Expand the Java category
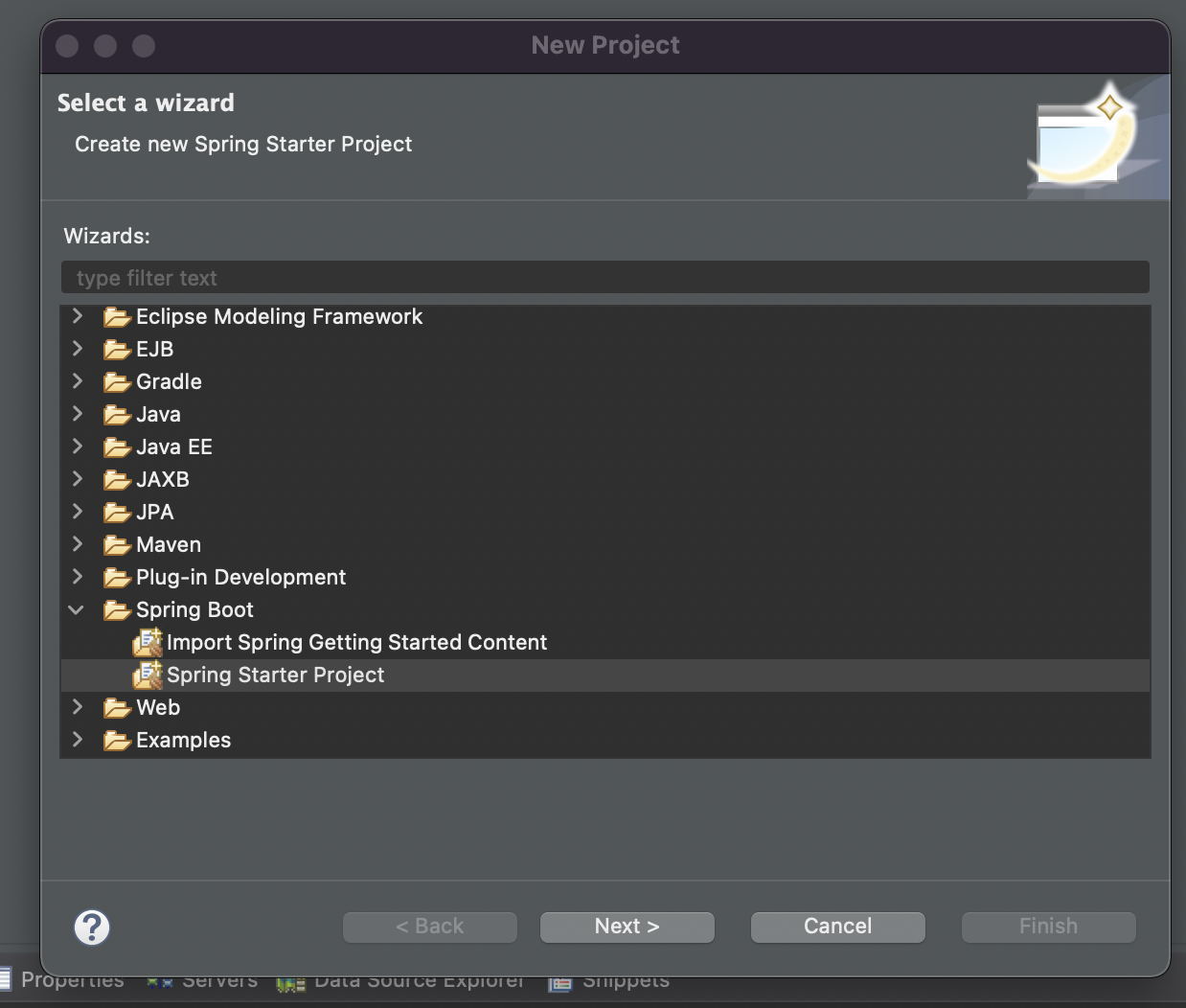Viewport: 1186px width, 1008px height. 78,413
